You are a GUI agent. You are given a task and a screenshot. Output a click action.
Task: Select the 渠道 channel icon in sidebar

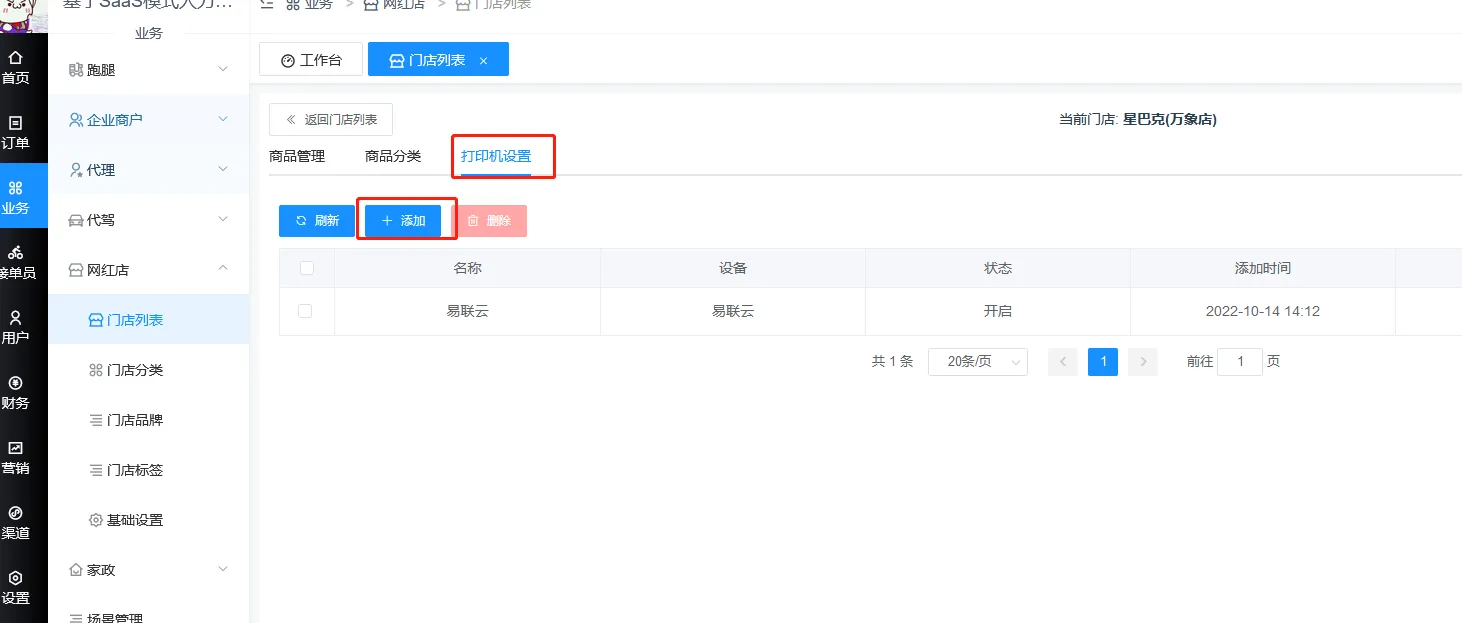tap(15, 513)
